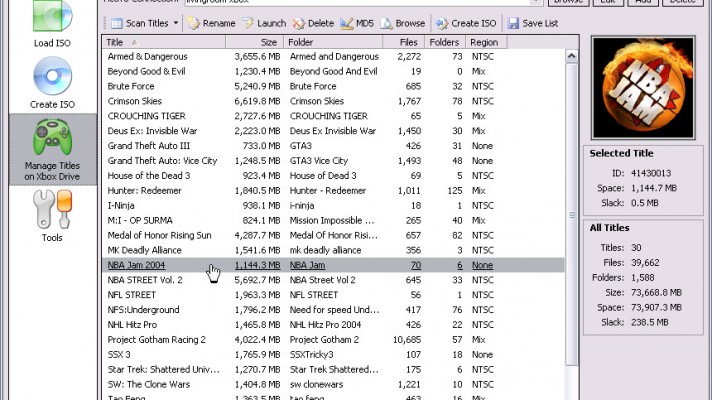Image resolution: width=712 pixels, height=400 pixels.
Task: Sort by the Size column header
Action: click(254, 42)
